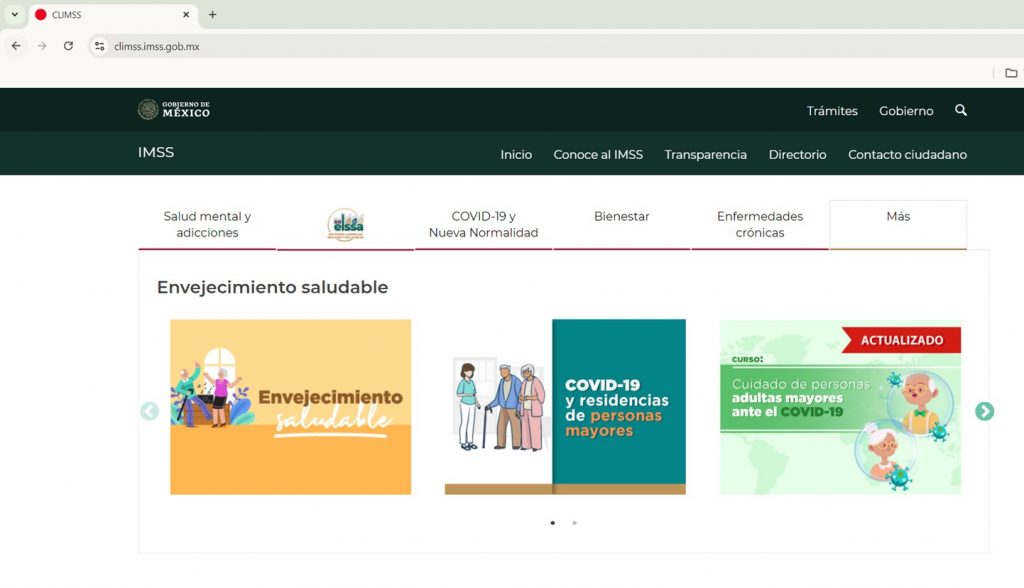Click the carousel next arrow
The width and height of the screenshot is (1024, 588).
(x=984, y=411)
